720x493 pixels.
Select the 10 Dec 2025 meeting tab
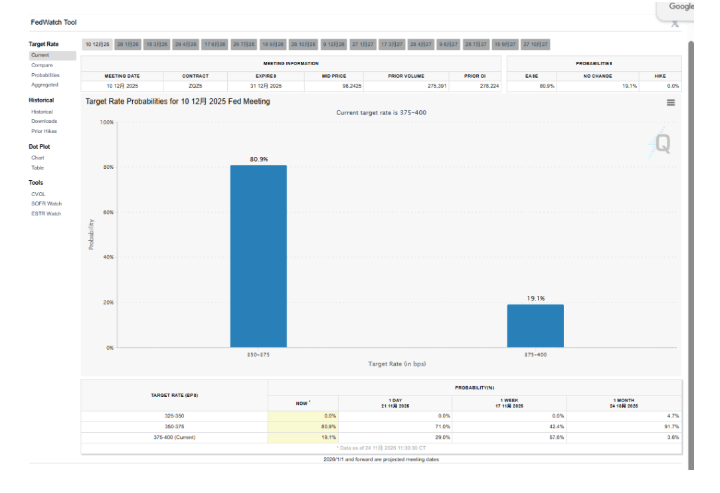tap(96, 44)
